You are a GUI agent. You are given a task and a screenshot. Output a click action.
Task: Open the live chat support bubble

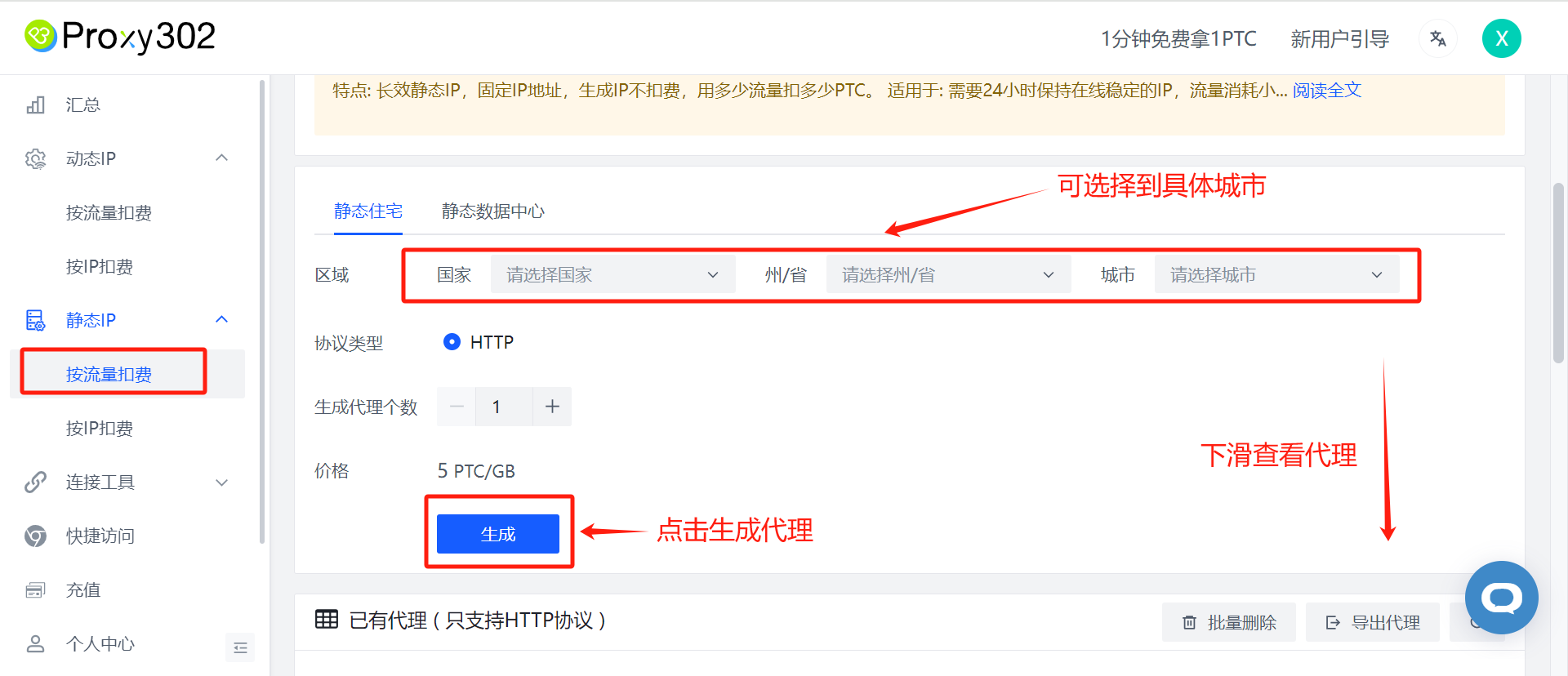click(x=1501, y=598)
